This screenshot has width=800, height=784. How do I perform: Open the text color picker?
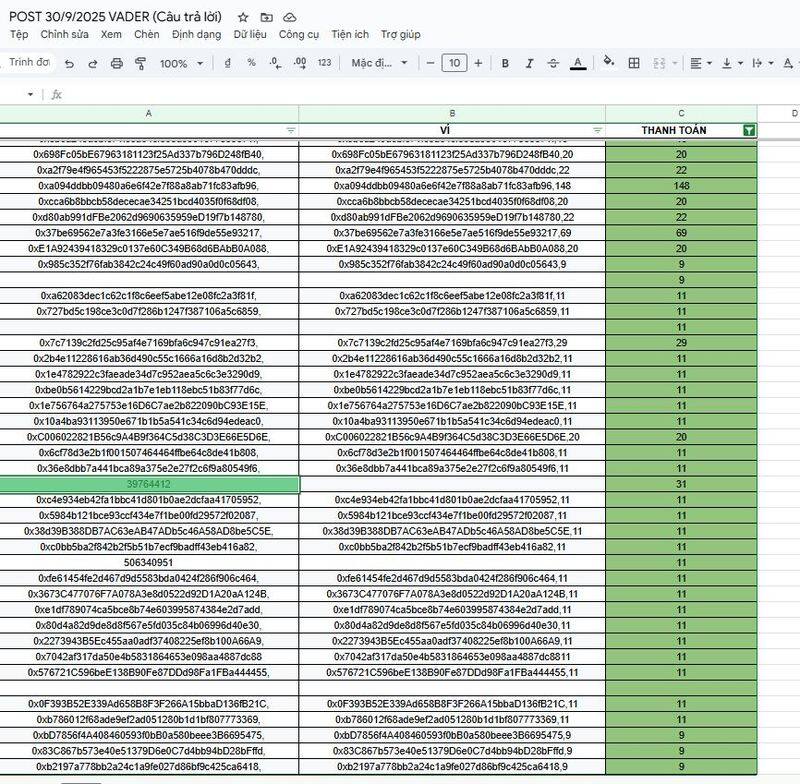(577, 63)
